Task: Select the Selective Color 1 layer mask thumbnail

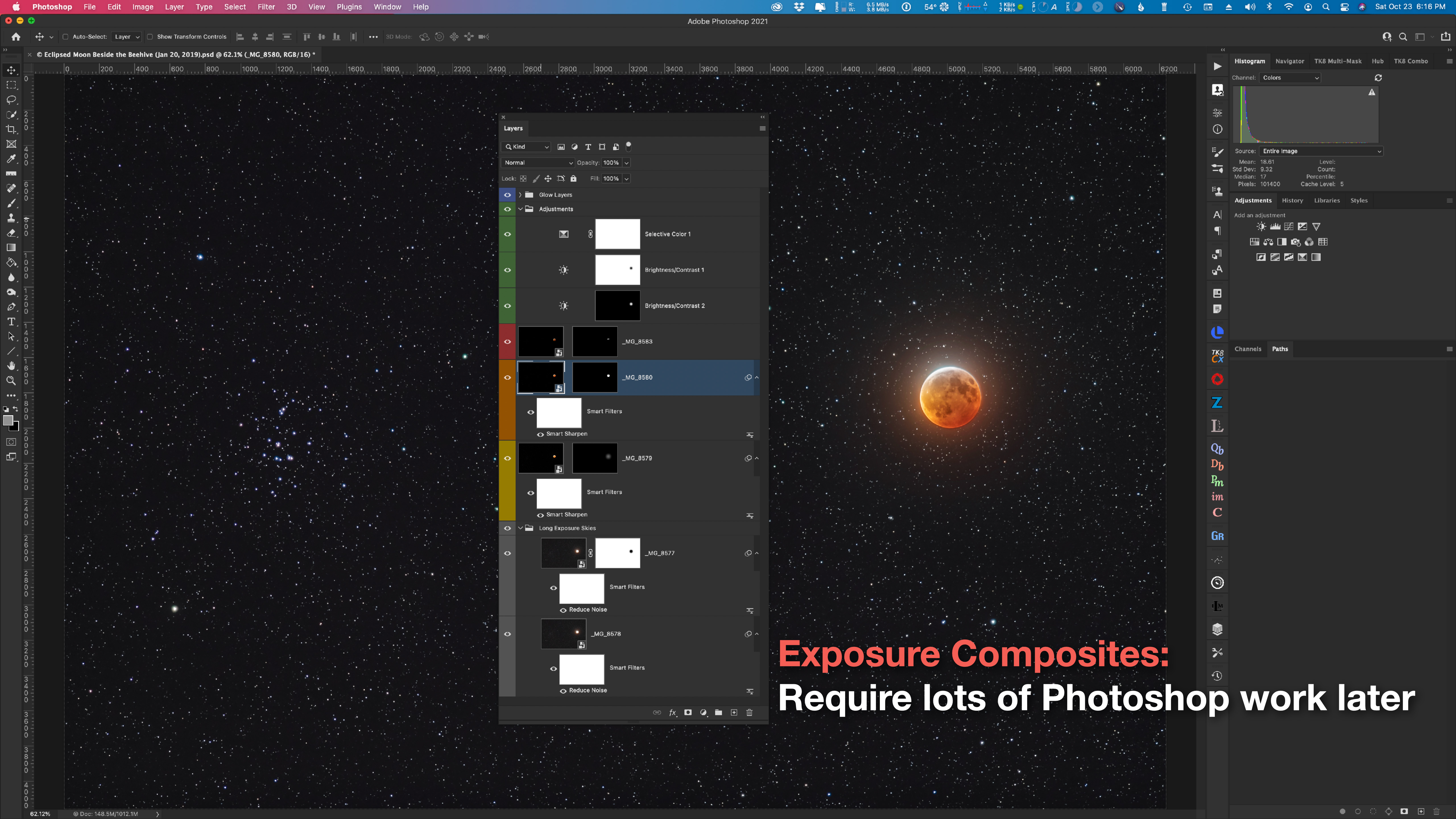Action: pos(617,234)
